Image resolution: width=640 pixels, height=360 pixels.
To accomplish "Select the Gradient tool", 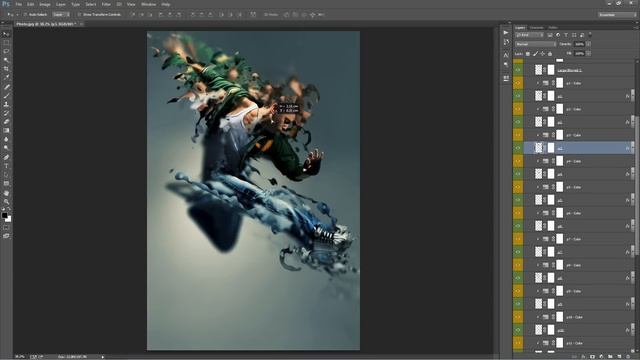I will pos(6,131).
